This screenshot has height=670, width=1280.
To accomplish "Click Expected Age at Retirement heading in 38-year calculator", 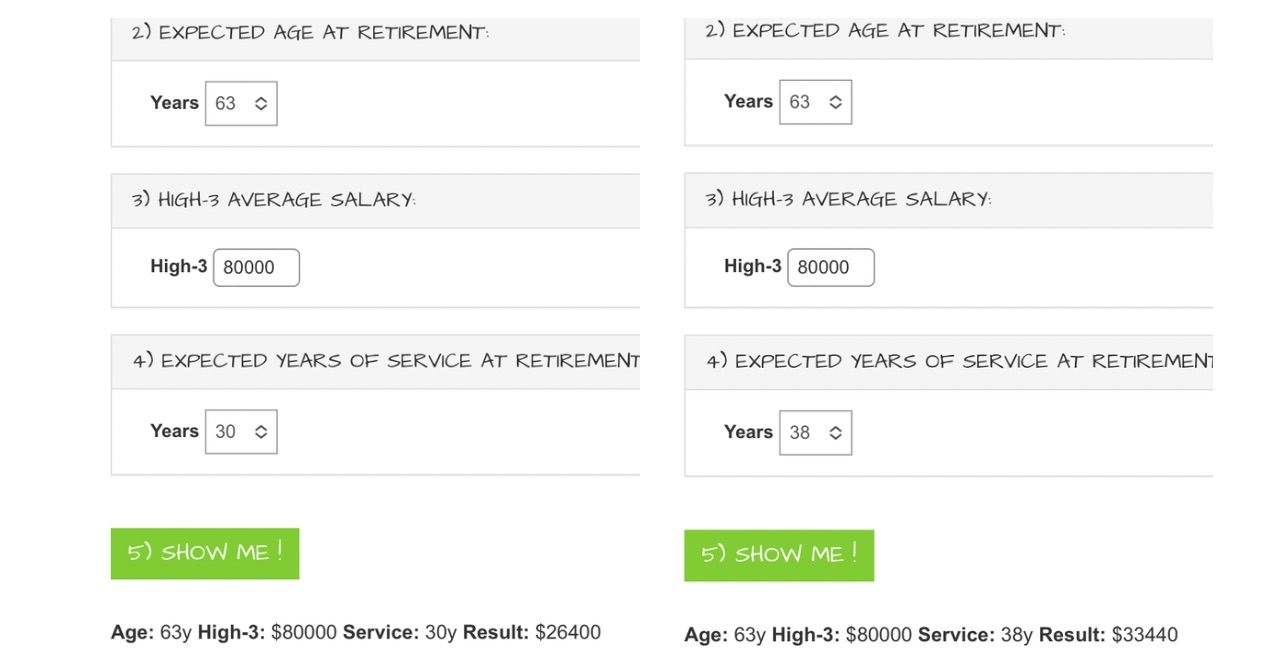I will [886, 31].
